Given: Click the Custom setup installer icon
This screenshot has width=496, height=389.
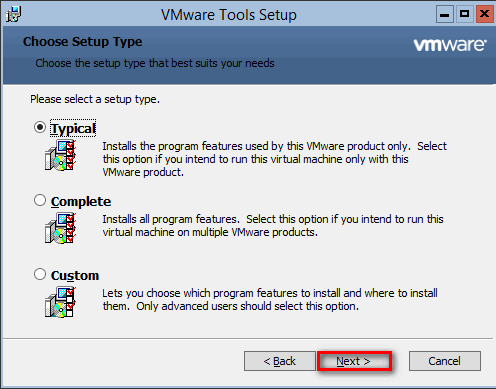Looking at the screenshot, I should pos(60,302).
